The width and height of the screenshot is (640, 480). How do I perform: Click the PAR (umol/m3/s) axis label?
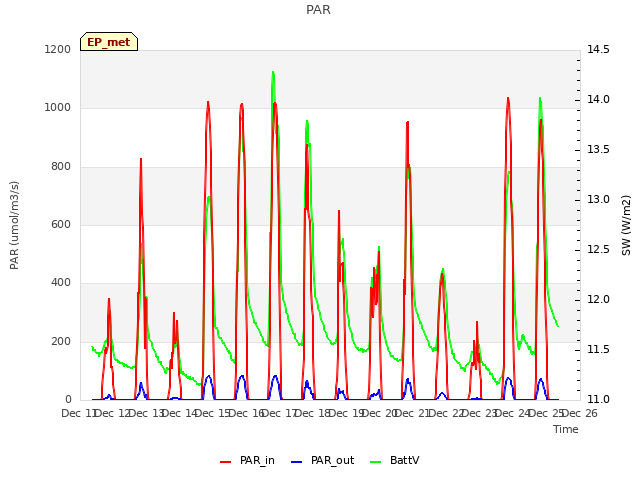point(14,225)
